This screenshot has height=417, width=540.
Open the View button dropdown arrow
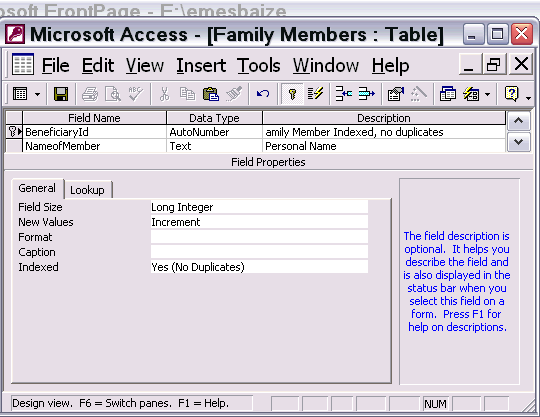tap(37, 94)
